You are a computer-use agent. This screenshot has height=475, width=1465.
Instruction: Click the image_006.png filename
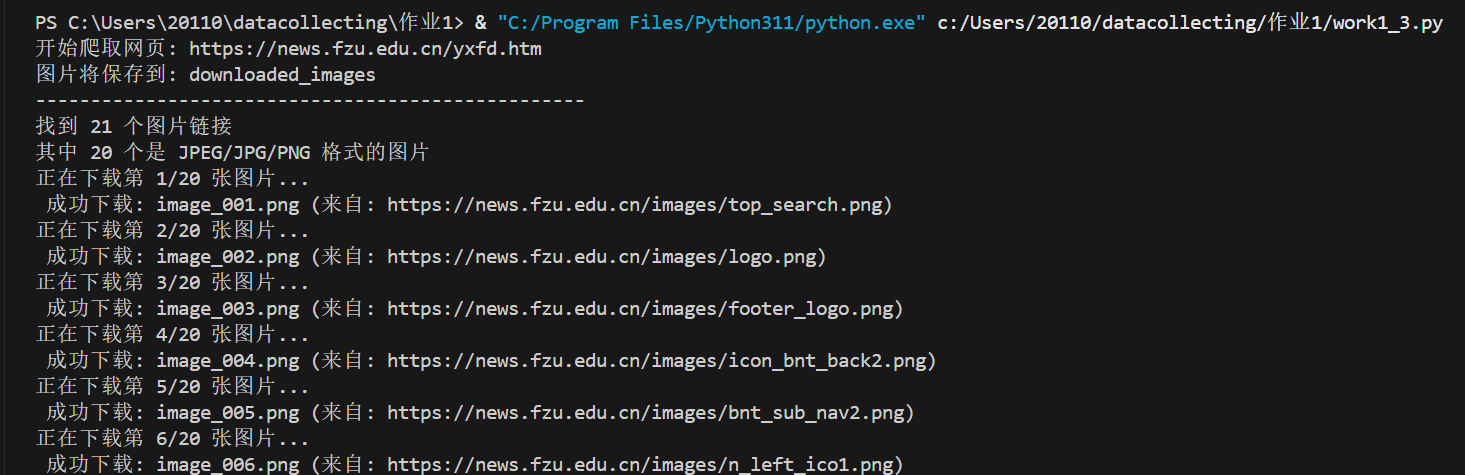coord(228,464)
